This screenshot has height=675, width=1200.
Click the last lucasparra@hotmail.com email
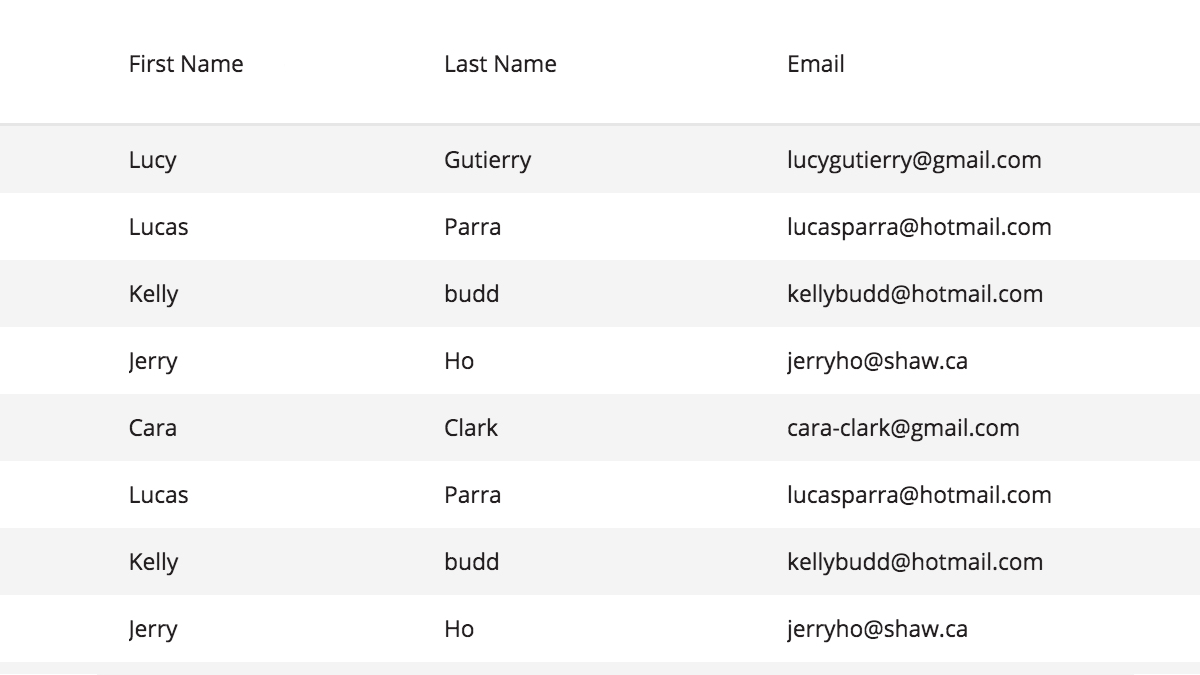pyautogui.click(x=919, y=495)
